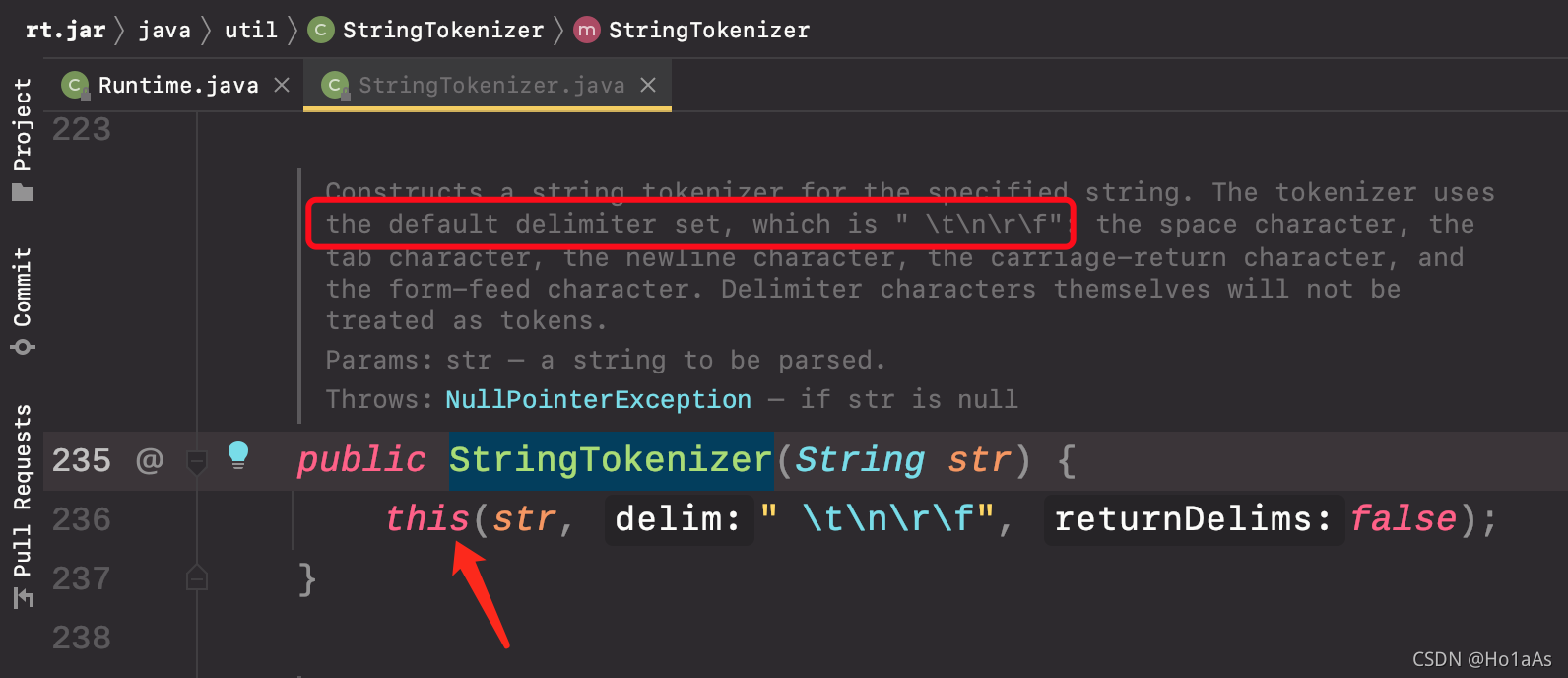The height and width of the screenshot is (678, 1568).
Task: Open the Commit tool window icon
Action: tap(23, 347)
